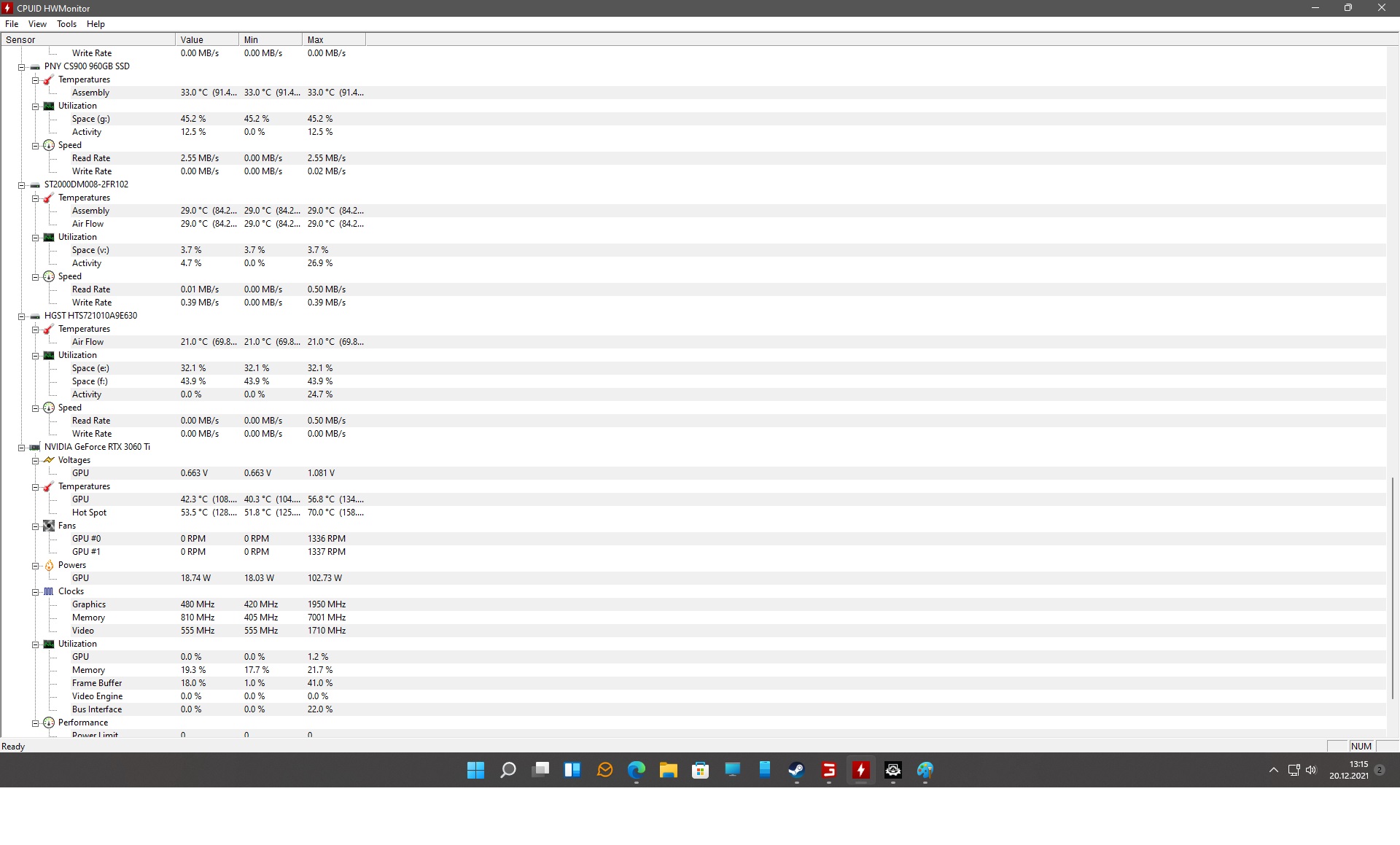This screenshot has height=845, width=1400.
Task: Click the GPU Voltages category icon
Action: tap(49, 460)
